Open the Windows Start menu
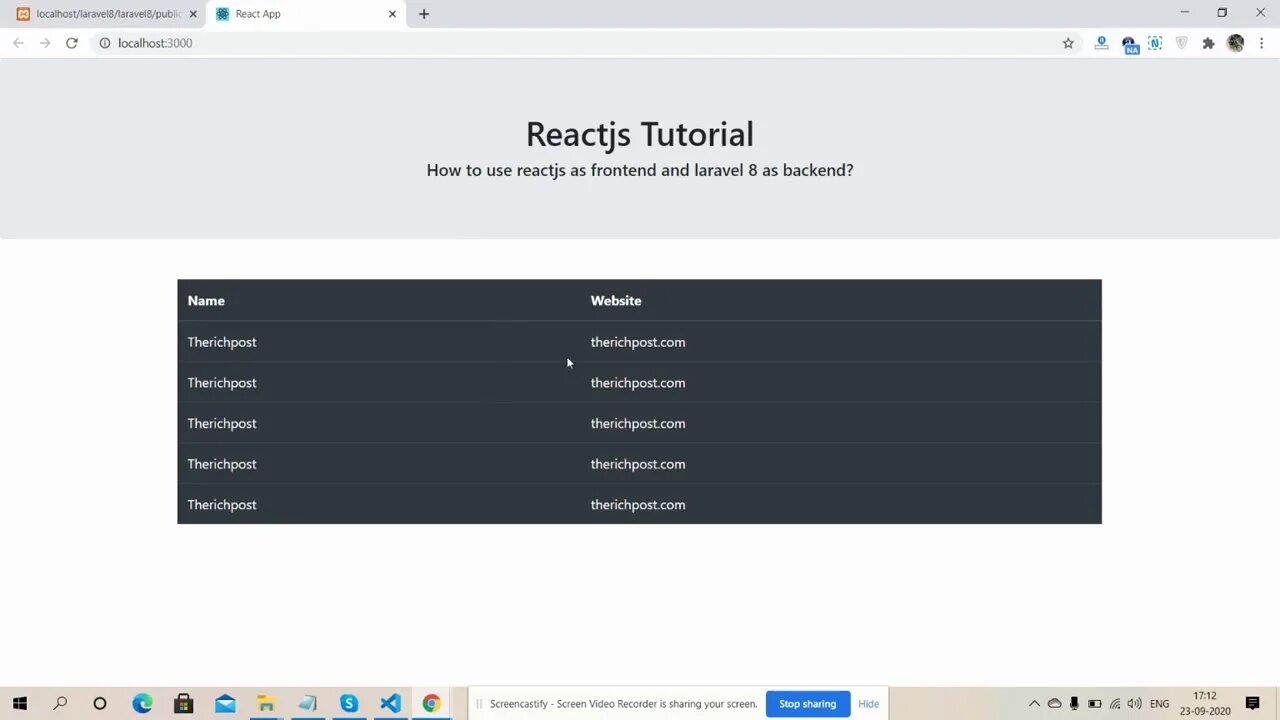This screenshot has width=1280, height=720. (20, 704)
